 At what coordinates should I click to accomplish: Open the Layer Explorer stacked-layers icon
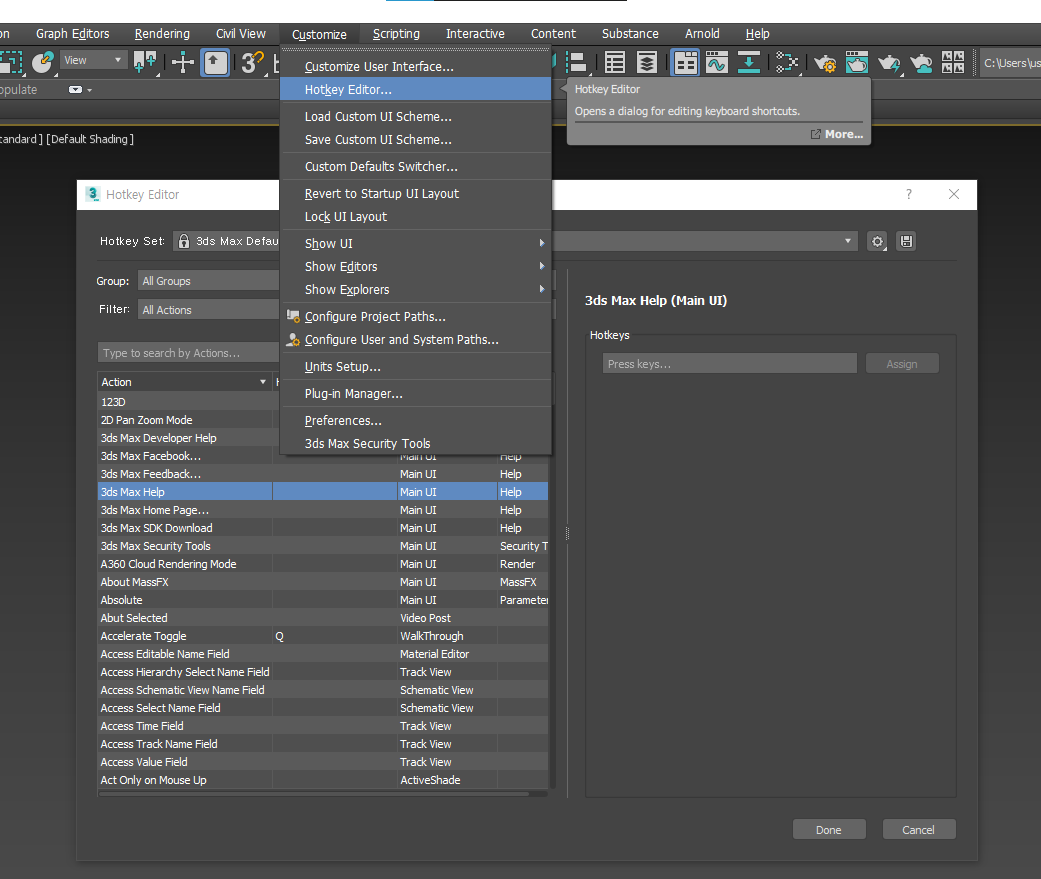647,62
